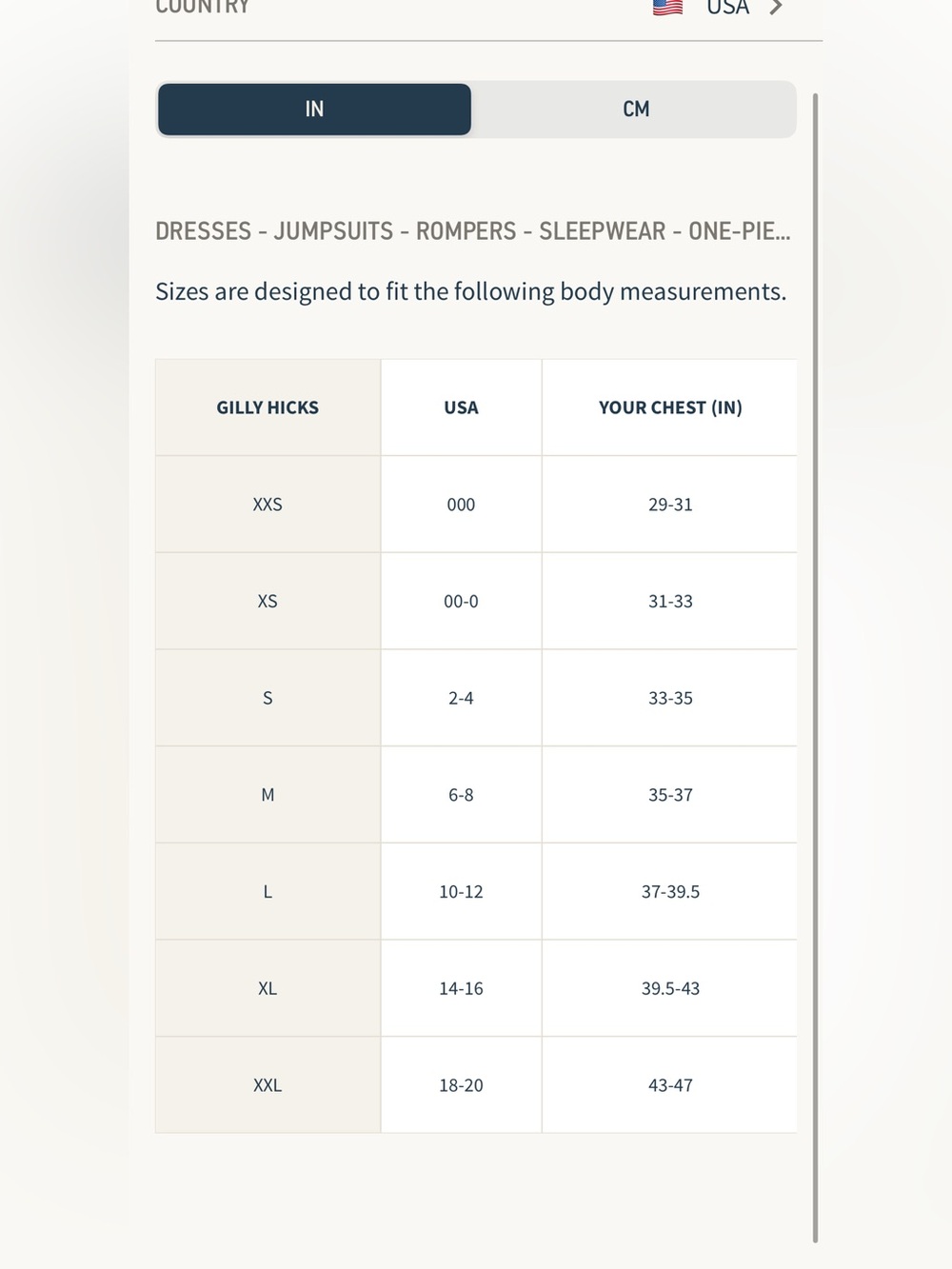952x1269 pixels.
Task: Click the USA column header
Action: (461, 407)
